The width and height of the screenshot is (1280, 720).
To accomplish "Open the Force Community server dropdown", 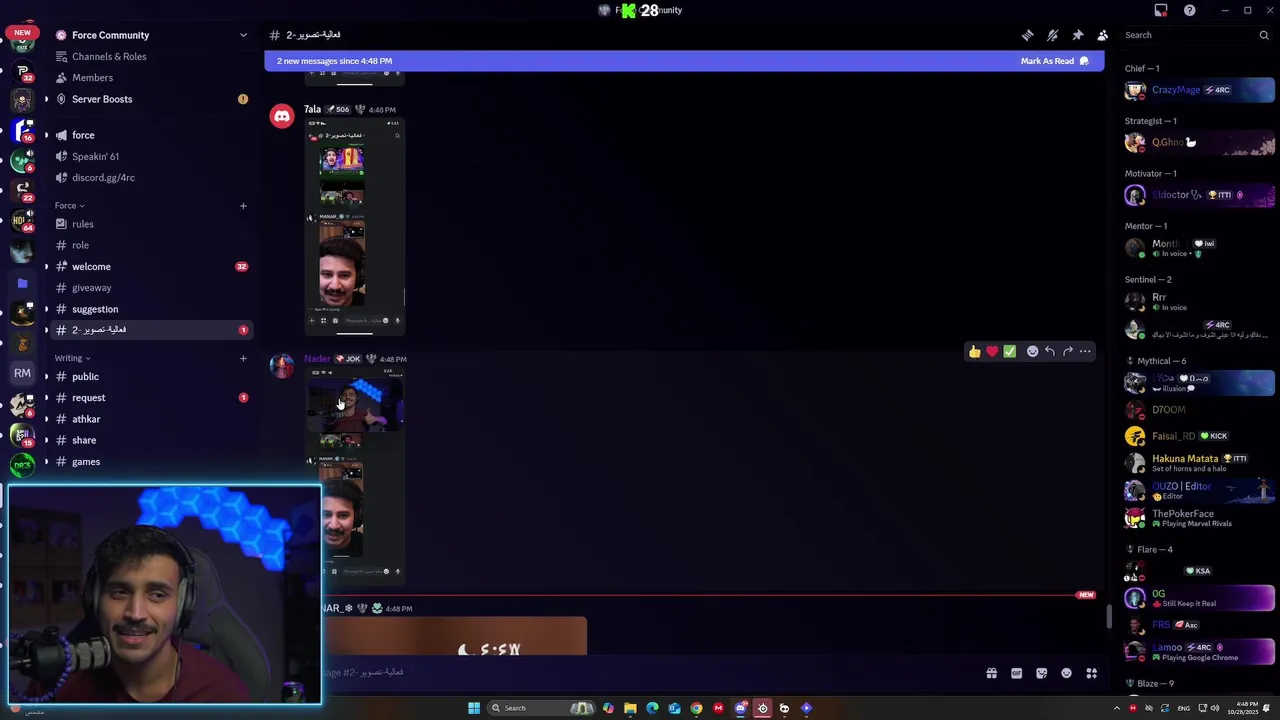I will click(x=150, y=35).
